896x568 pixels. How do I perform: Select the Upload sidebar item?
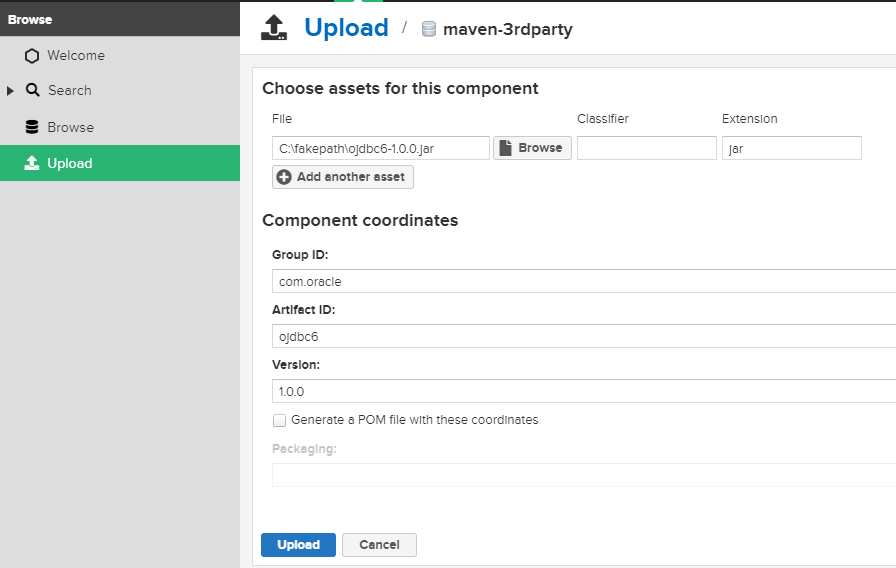120,163
